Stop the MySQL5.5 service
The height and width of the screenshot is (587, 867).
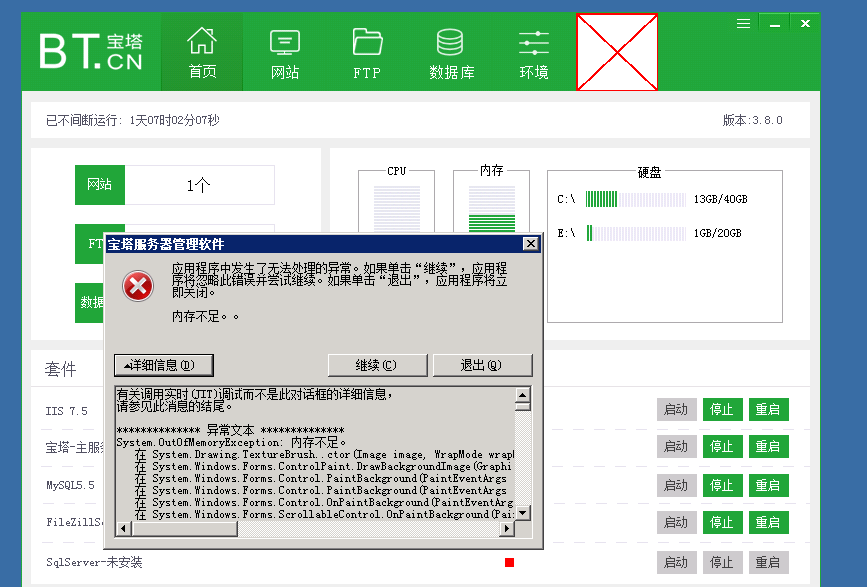tap(722, 485)
